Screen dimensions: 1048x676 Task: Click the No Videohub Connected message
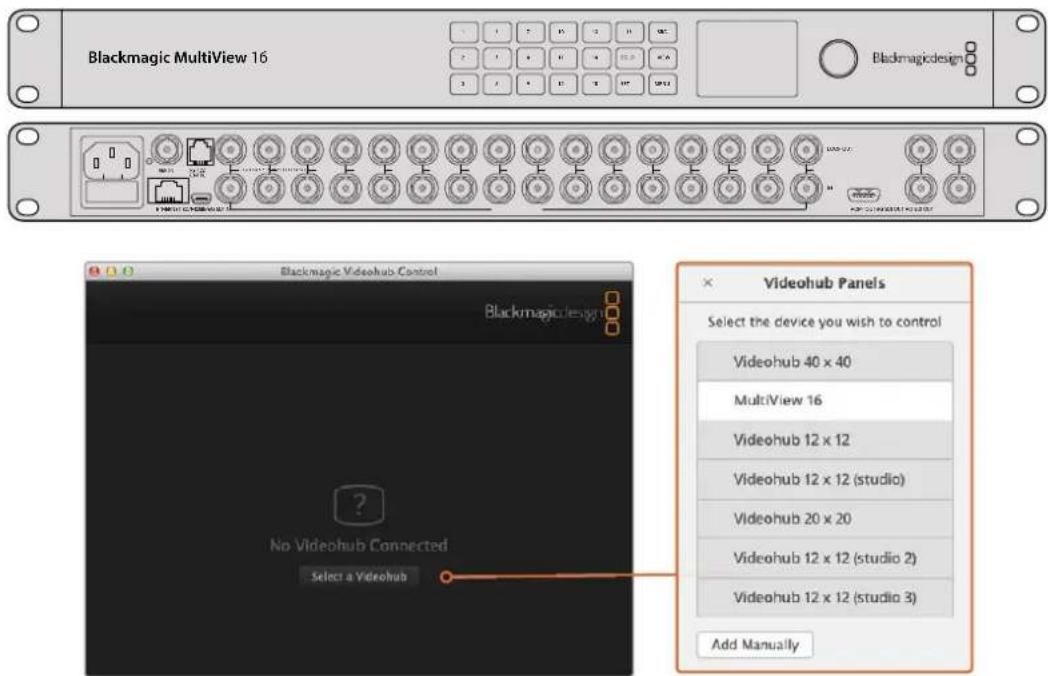359,546
